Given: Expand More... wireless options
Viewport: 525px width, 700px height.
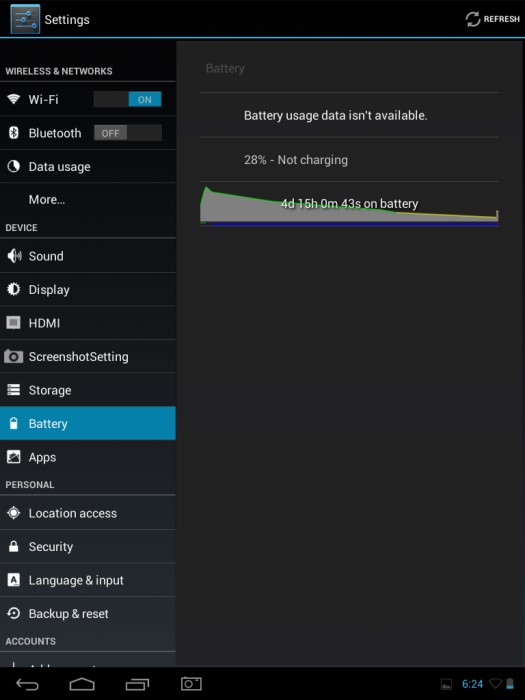Looking at the screenshot, I should 88,200.
